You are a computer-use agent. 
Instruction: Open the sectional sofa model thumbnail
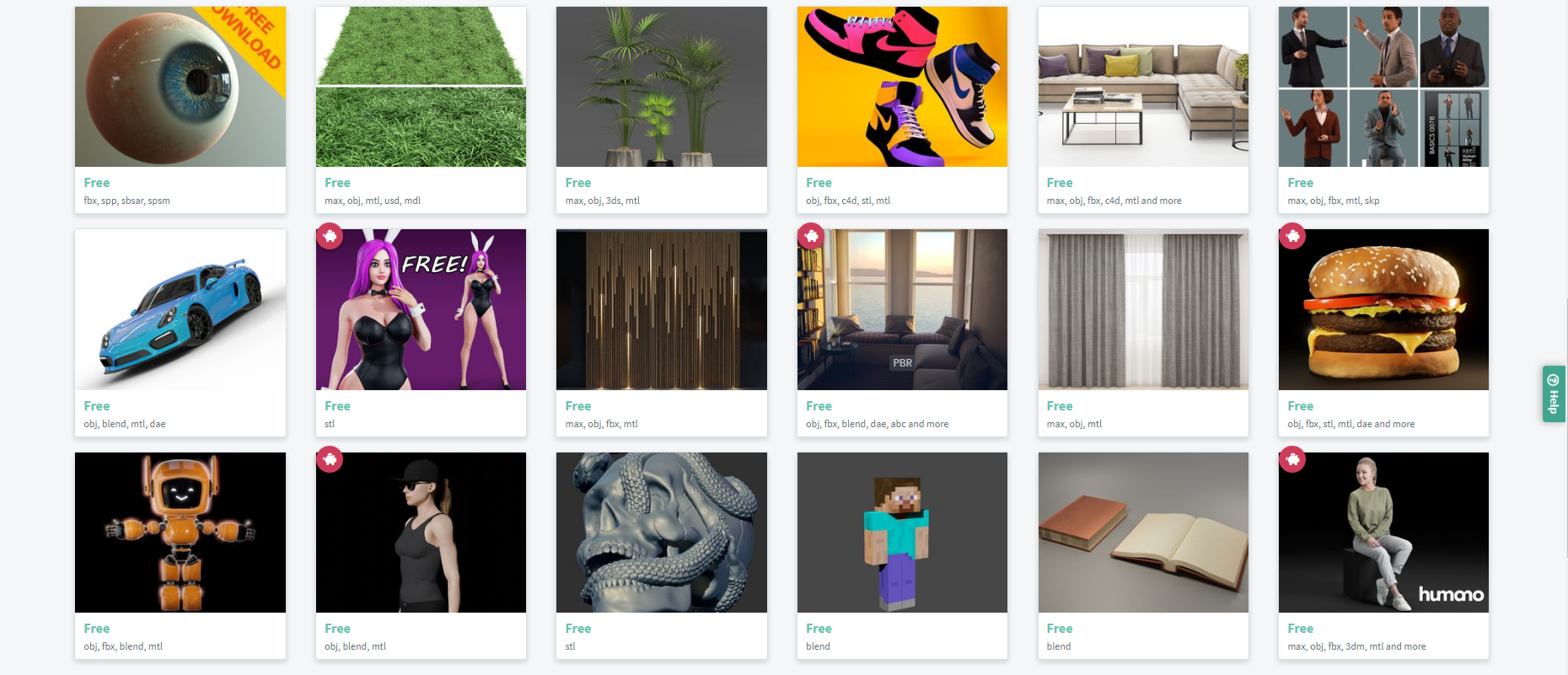pos(1143,87)
